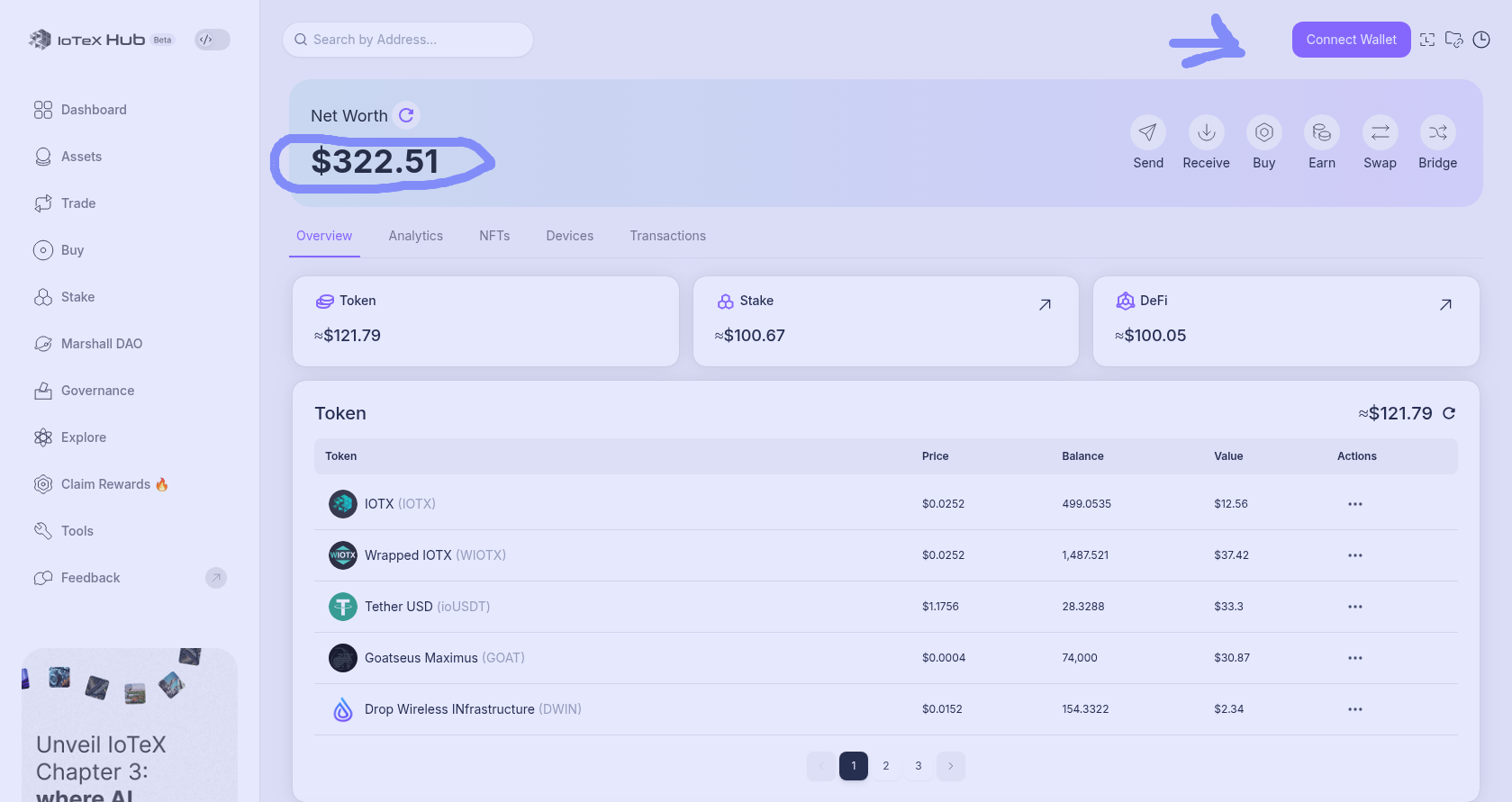The height and width of the screenshot is (802, 1512).
Task: Open actions menu for Goatseus Maximus row
Action: [x=1354, y=658]
